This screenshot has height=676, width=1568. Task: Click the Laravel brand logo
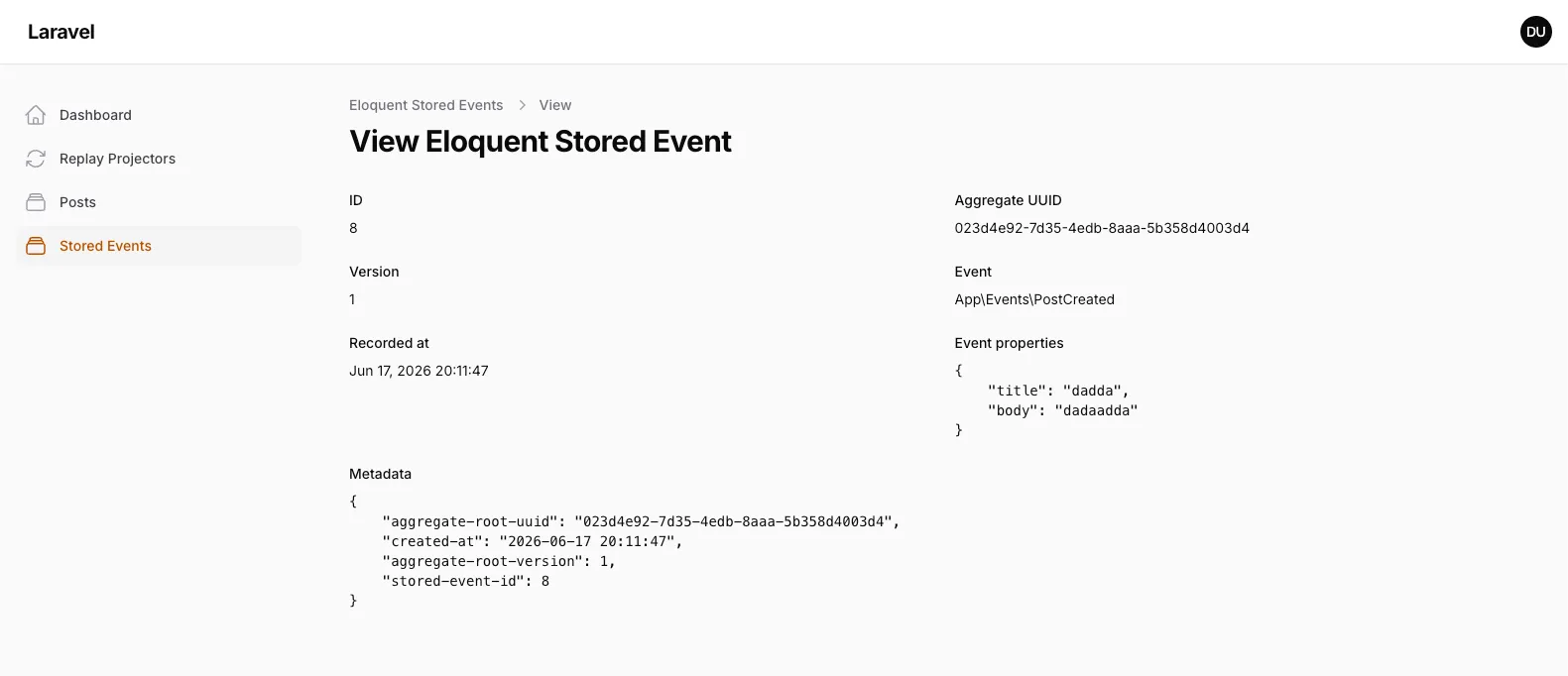[x=61, y=32]
